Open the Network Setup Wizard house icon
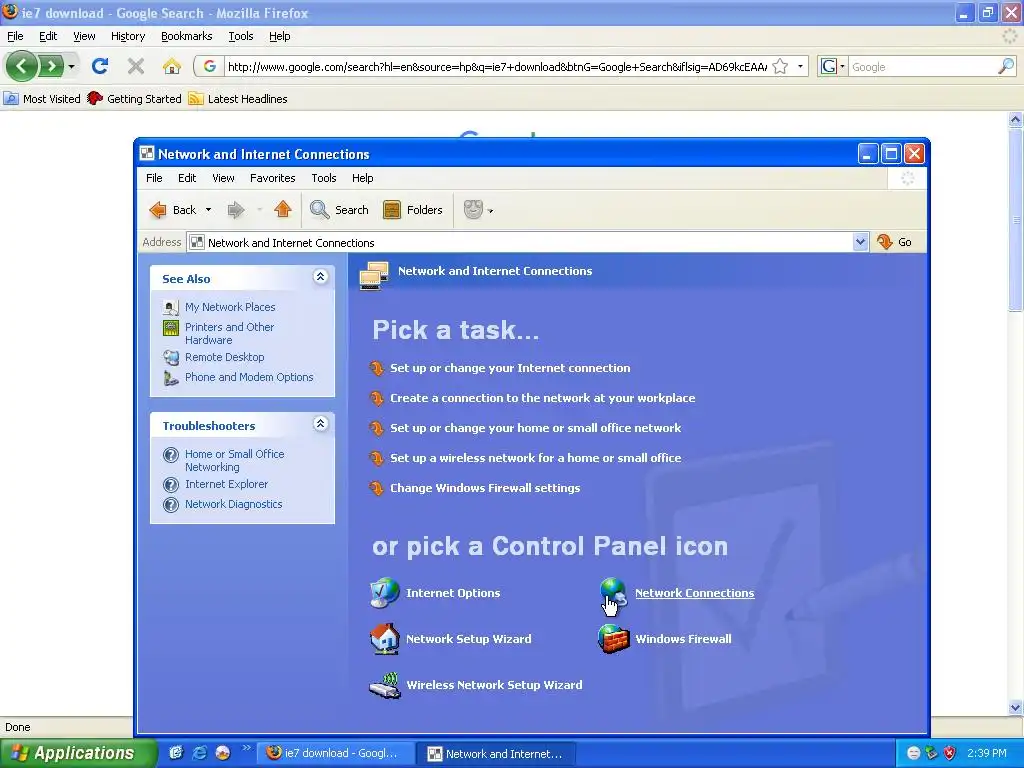This screenshot has height=768, width=1024. (x=385, y=639)
